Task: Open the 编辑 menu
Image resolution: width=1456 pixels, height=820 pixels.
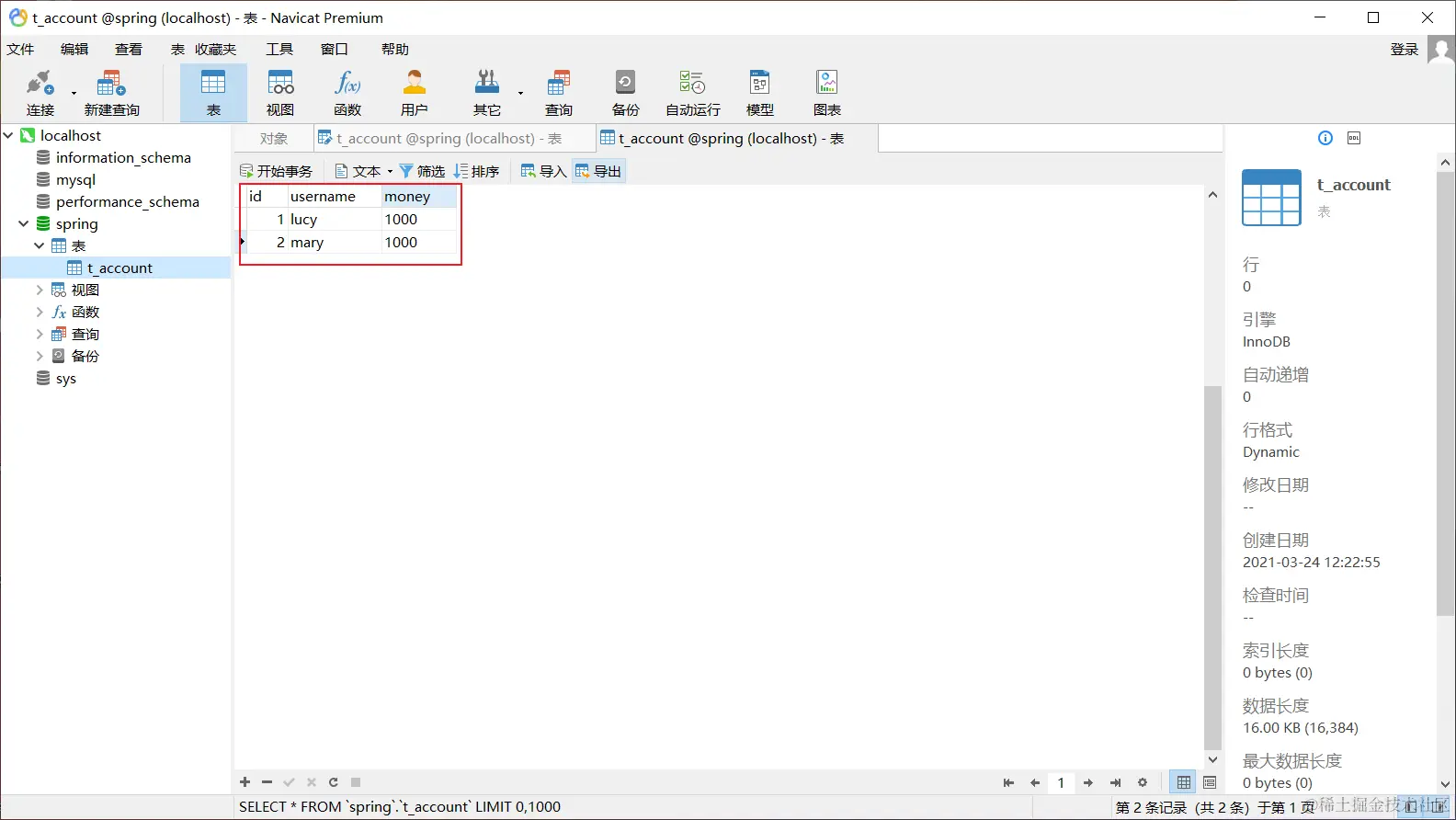Action: tap(74, 50)
